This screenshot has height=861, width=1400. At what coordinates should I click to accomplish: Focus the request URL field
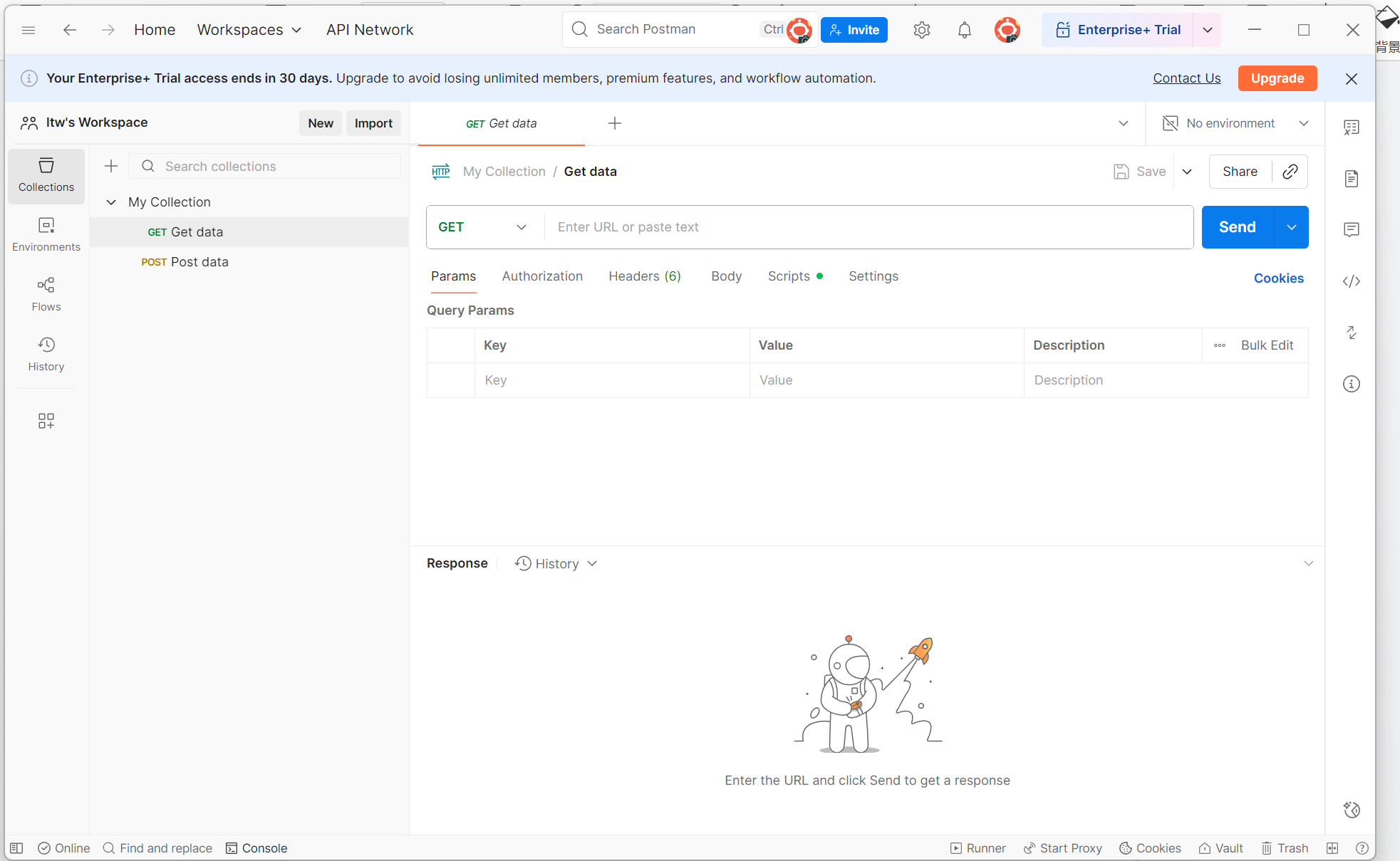click(868, 227)
